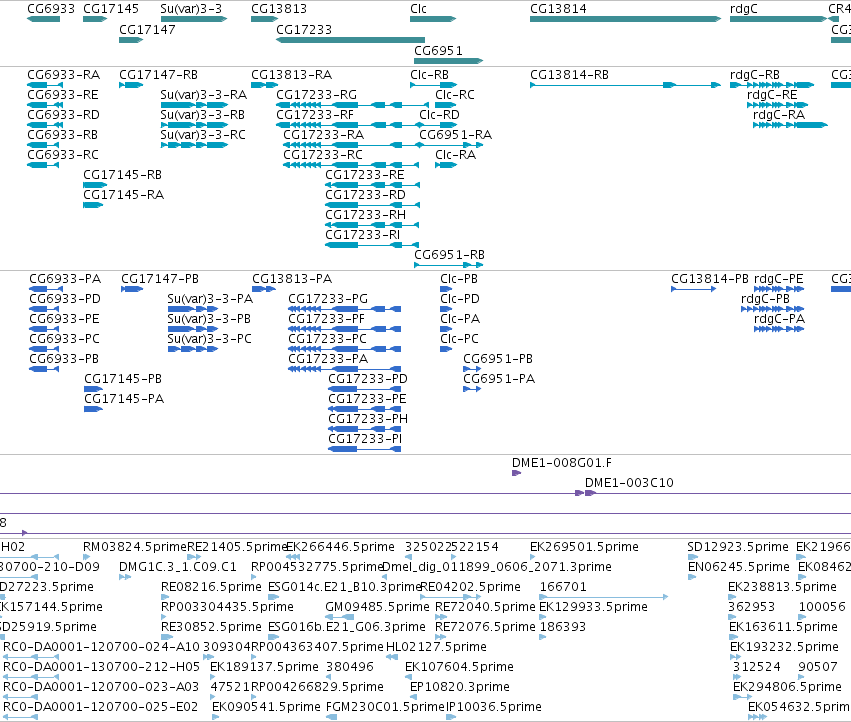The height and width of the screenshot is (722, 851).
Task: Click the CG13813 gene label
Action: point(279,9)
